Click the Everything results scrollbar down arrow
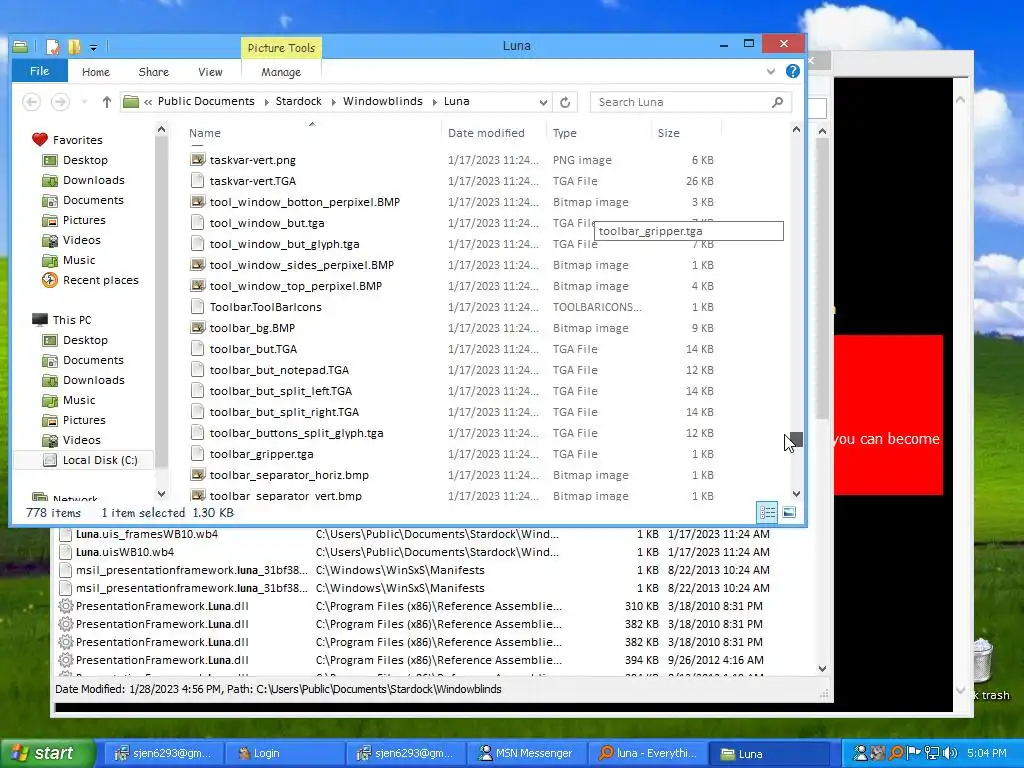 pyautogui.click(x=822, y=669)
